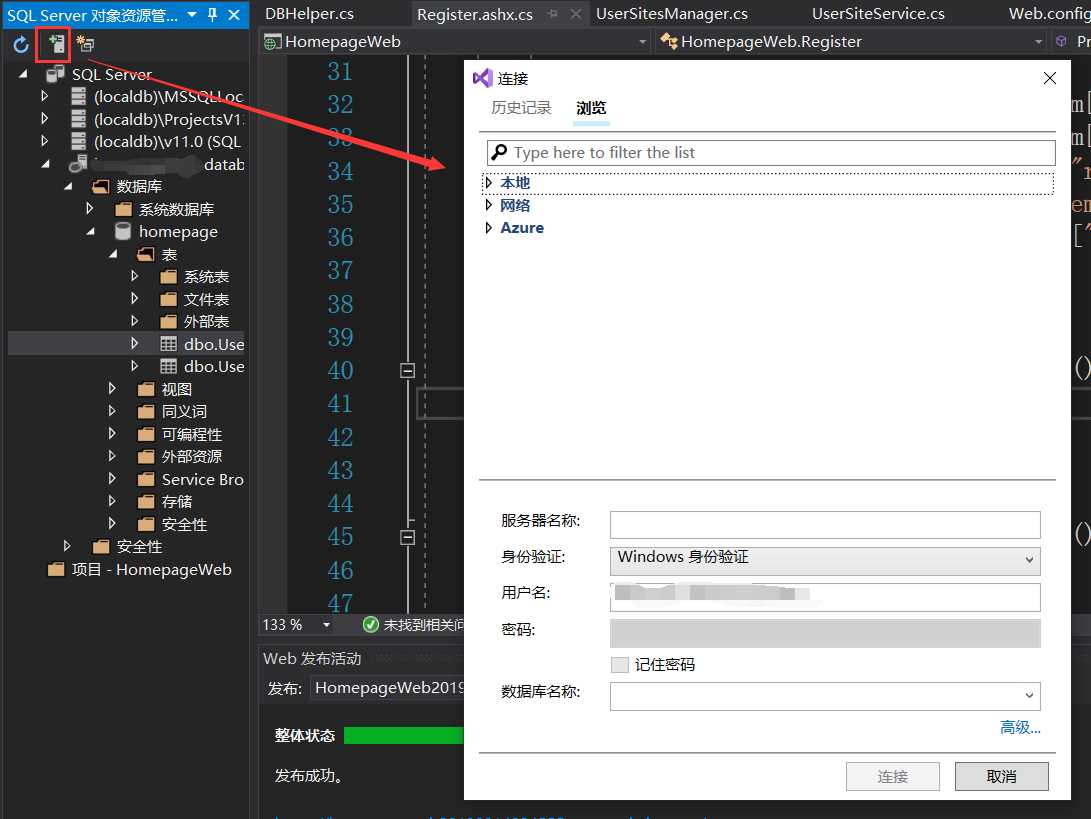Click the cube icon before the Pr dropdown
Viewport: 1091px width, 819px height.
pyautogui.click(x=1061, y=42)
